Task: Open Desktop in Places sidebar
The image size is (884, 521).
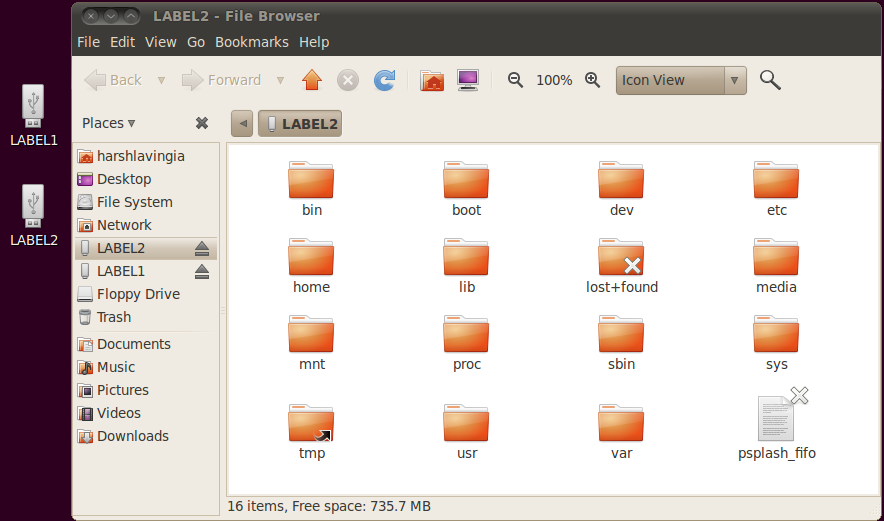Action: (147, 179)
